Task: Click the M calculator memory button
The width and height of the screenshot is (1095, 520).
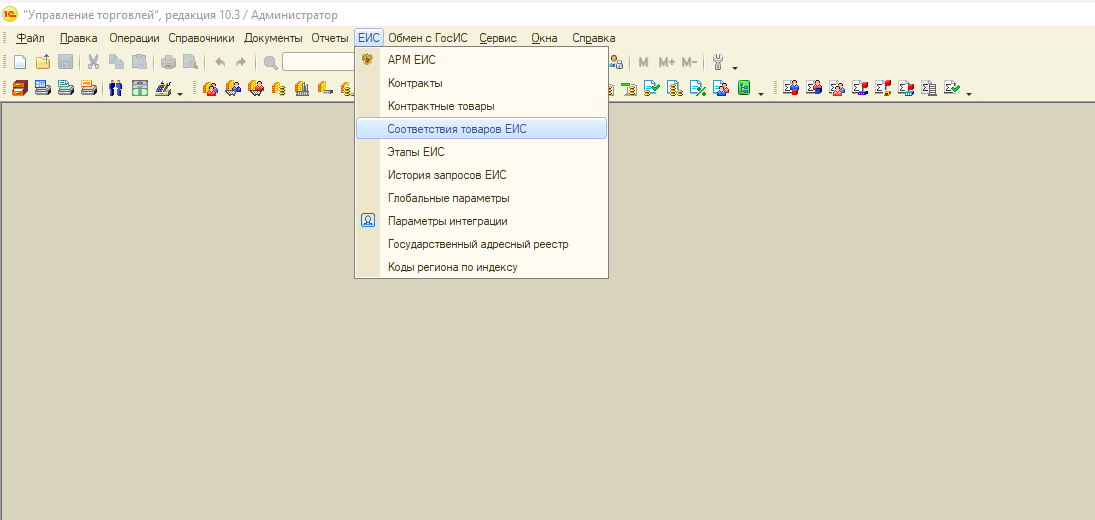Action: [643, 62]
